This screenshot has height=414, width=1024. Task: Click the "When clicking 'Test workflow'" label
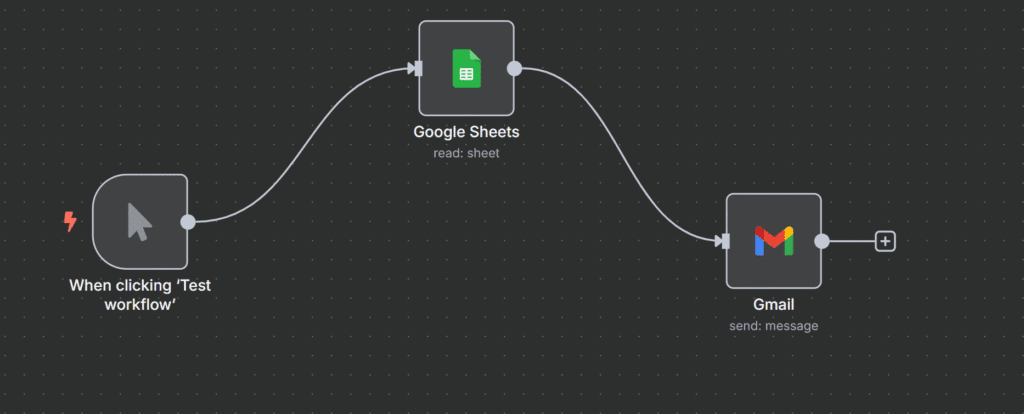pos(140,295)
